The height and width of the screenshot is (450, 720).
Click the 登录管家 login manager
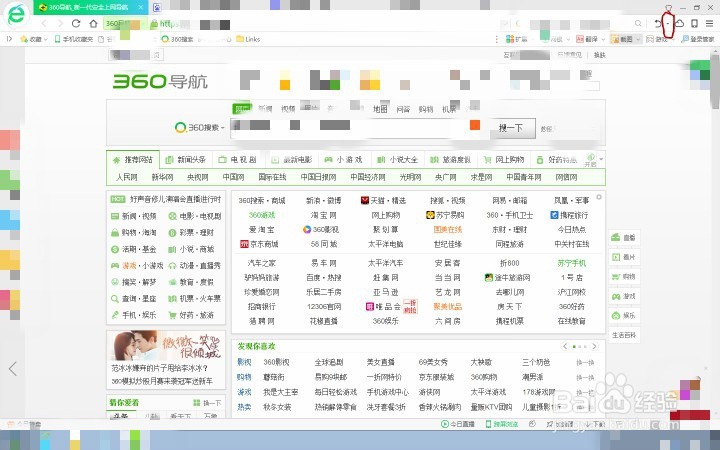(x=698, y=39)
